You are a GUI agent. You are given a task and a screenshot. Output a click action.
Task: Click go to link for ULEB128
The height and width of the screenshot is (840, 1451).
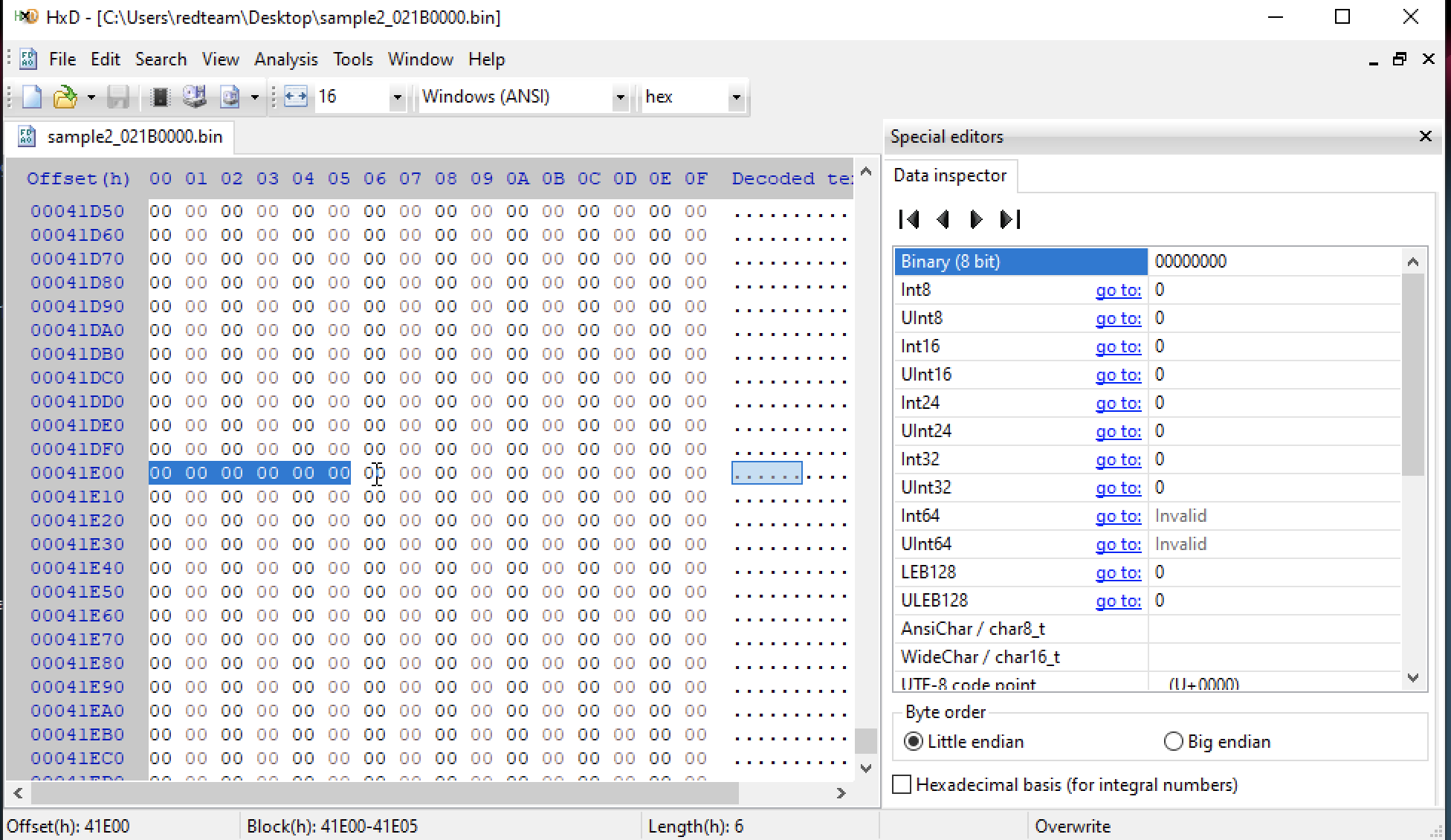pyautogui.click(x=1118, y=601)
